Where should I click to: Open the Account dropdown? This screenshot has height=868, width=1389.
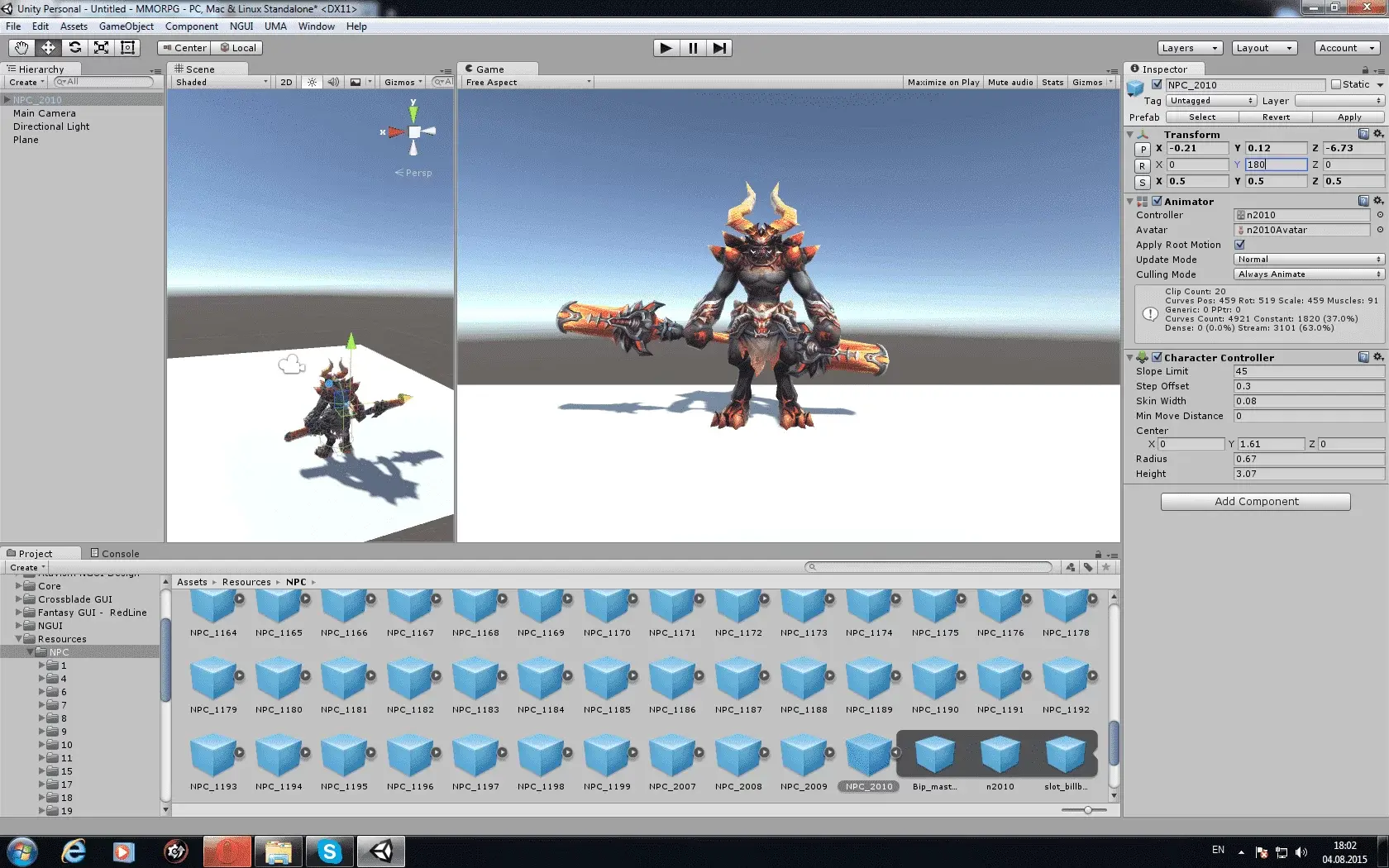(x=1348, y=48)
